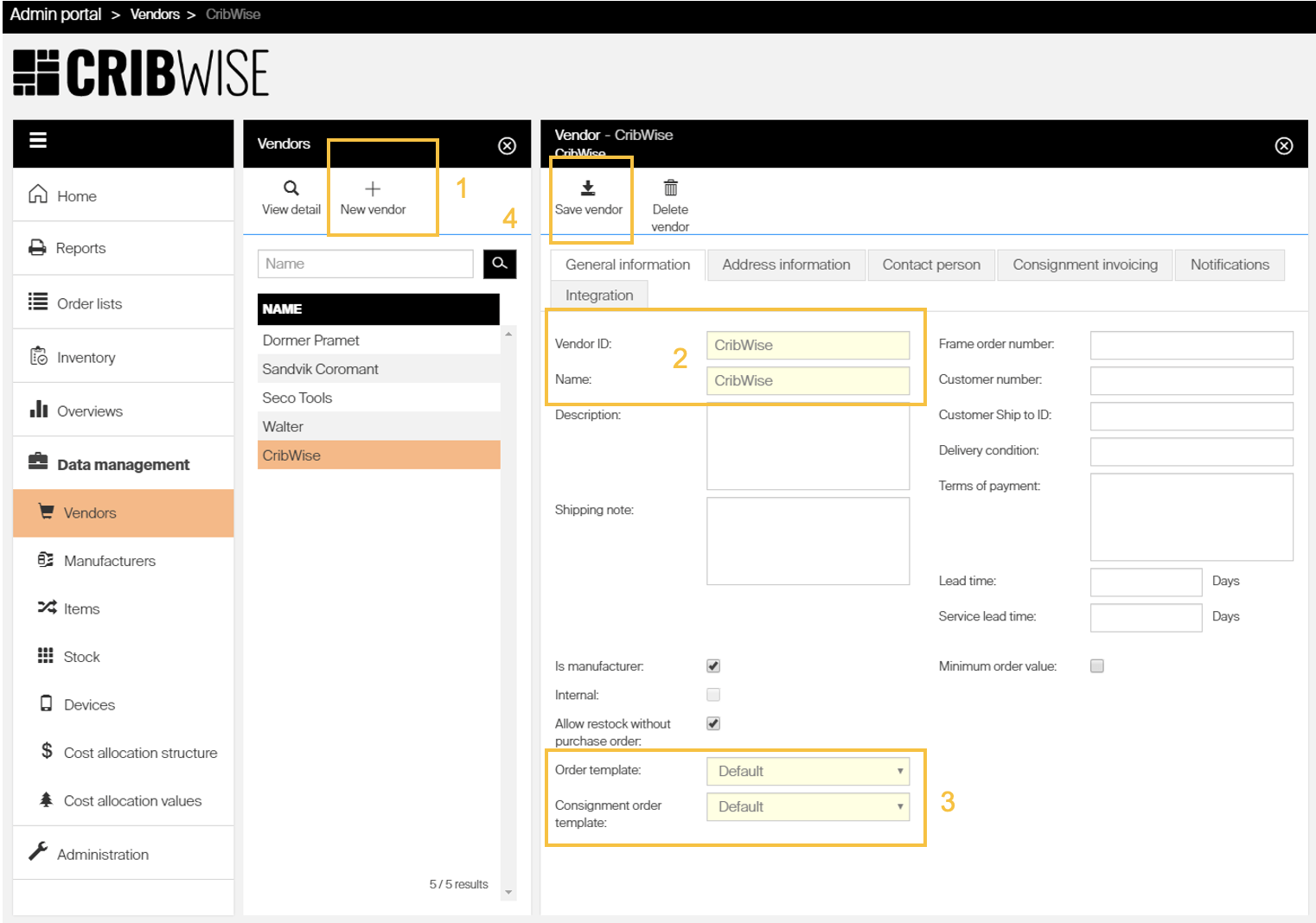Open the Order template dropdown
The height and width of the screenshot is (923, 1316).
tap(808, 771)
